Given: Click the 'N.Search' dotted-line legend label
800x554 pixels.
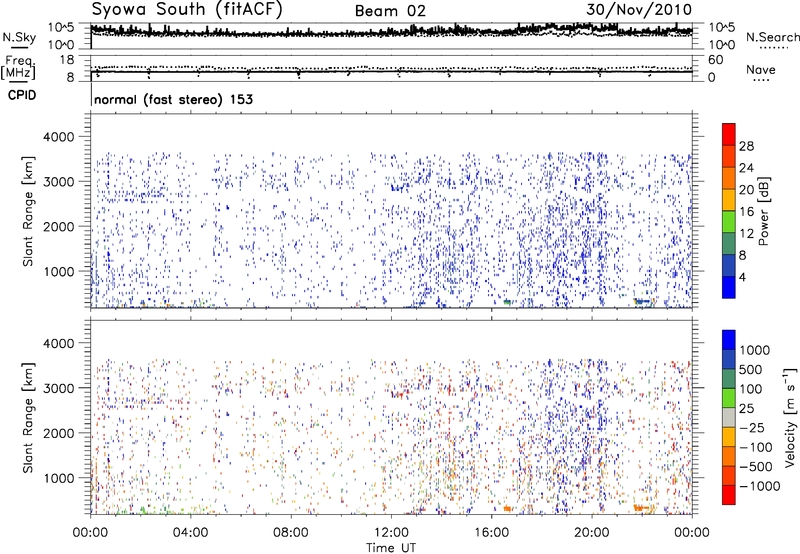Looking at the screenshot, I should (773, 37).
